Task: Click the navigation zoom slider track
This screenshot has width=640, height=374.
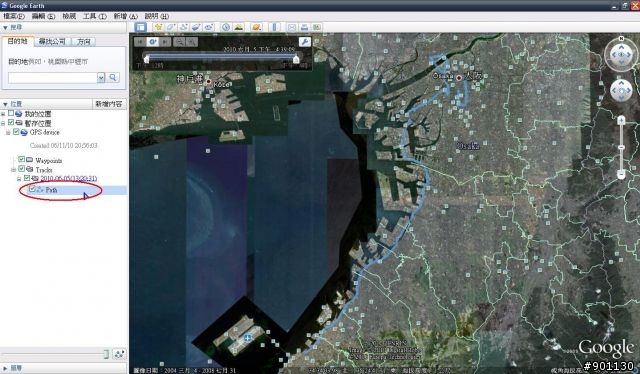Action: 621,147
